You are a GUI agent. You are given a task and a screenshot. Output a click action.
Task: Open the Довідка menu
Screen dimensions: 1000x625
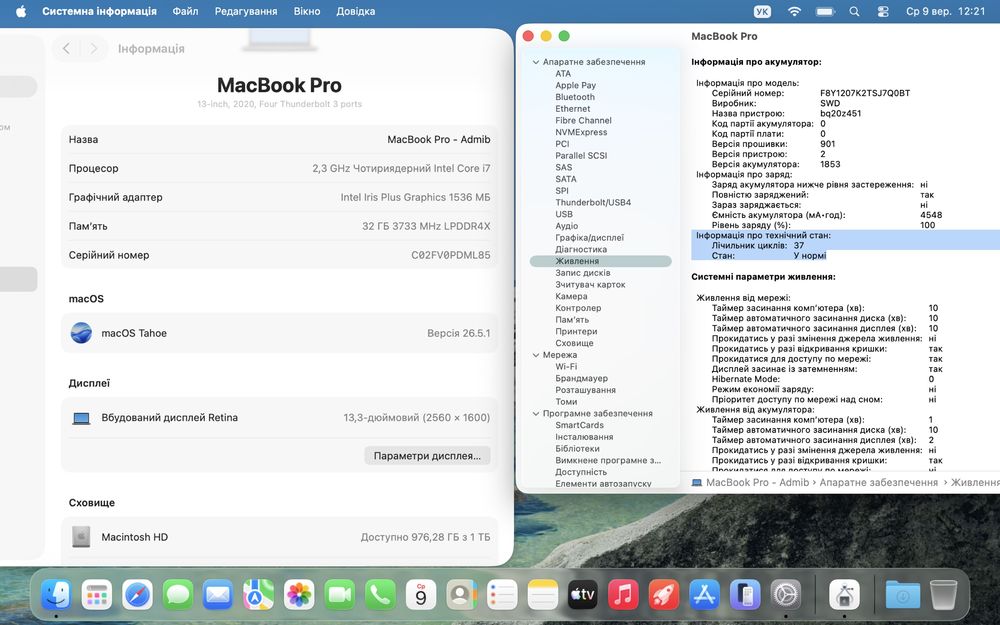coord(355,11)
